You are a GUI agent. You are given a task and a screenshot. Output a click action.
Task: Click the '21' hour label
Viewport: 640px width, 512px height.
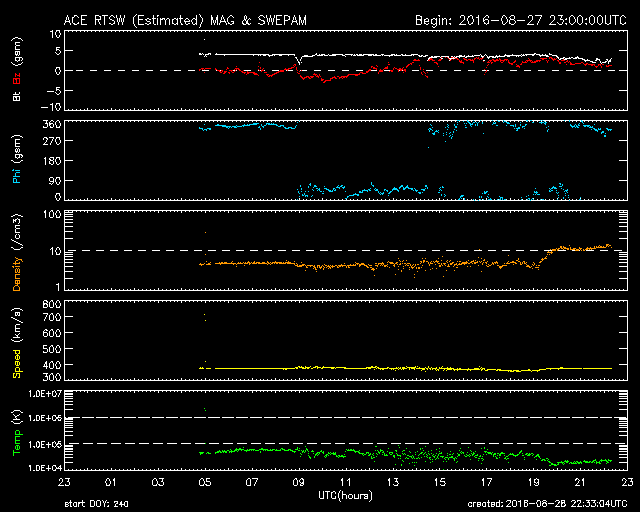(x=580, y=482)
